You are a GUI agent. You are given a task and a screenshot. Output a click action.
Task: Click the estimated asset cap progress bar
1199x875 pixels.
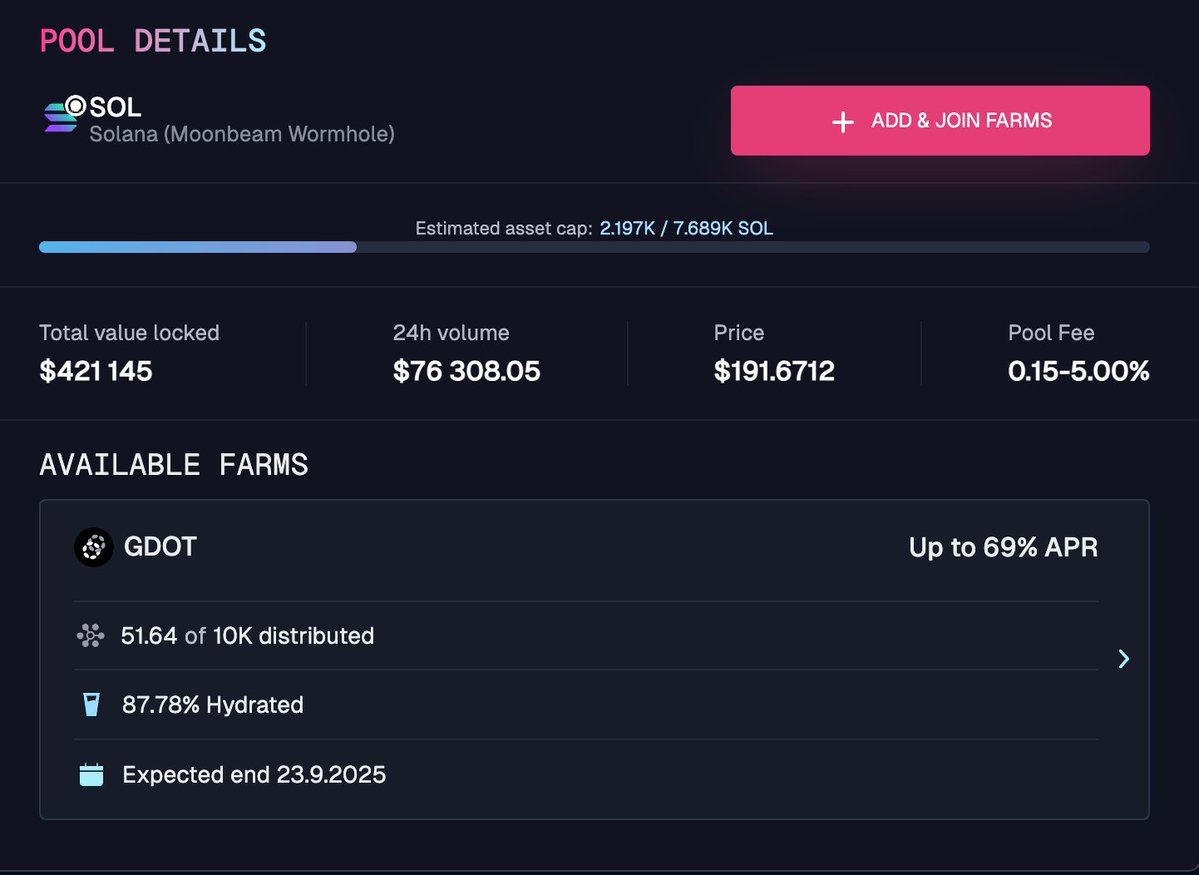(x=594, y=247)
